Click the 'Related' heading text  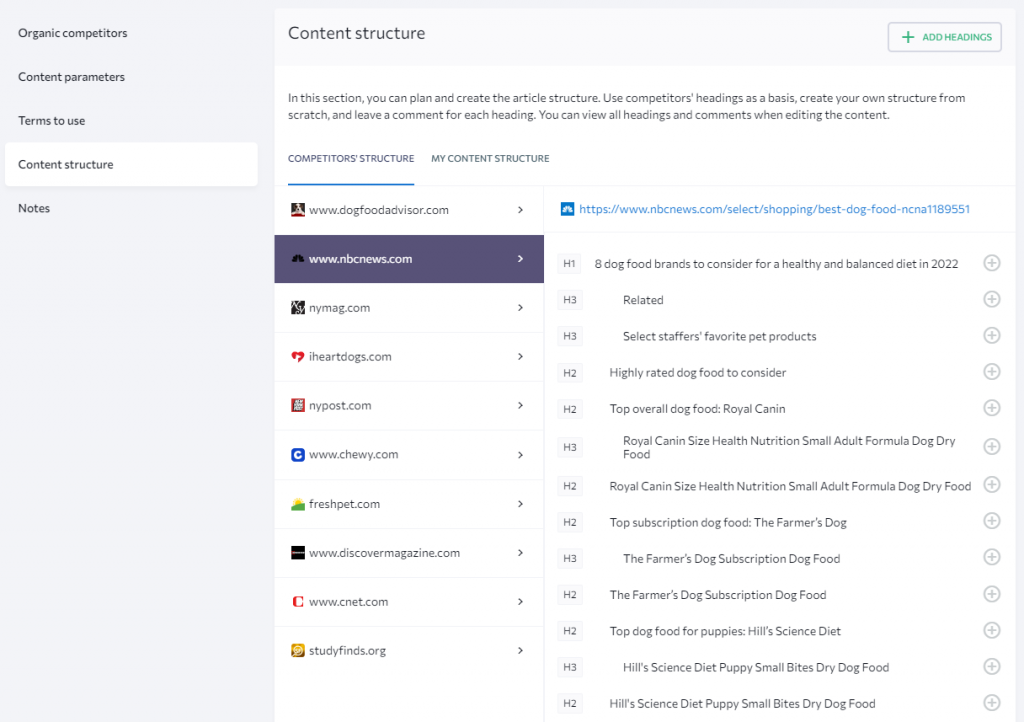pyautogui.click(x=643, y=300)
